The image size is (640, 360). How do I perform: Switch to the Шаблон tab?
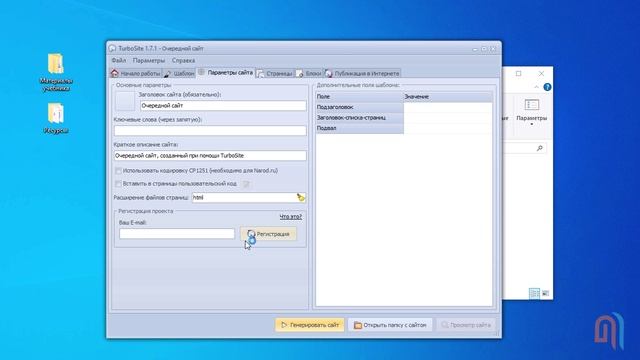(179, 73)
